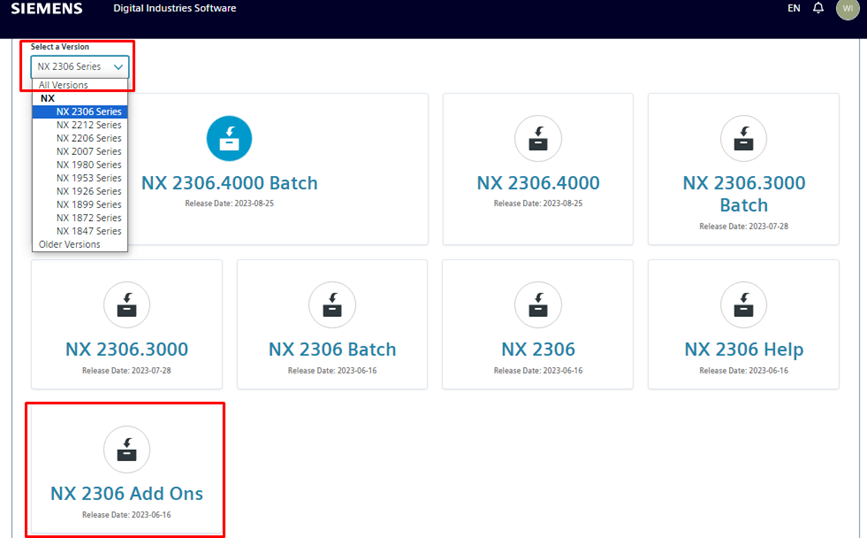
Task: Click the NX 2306.3000 download icon
Action: click(127, 305)
